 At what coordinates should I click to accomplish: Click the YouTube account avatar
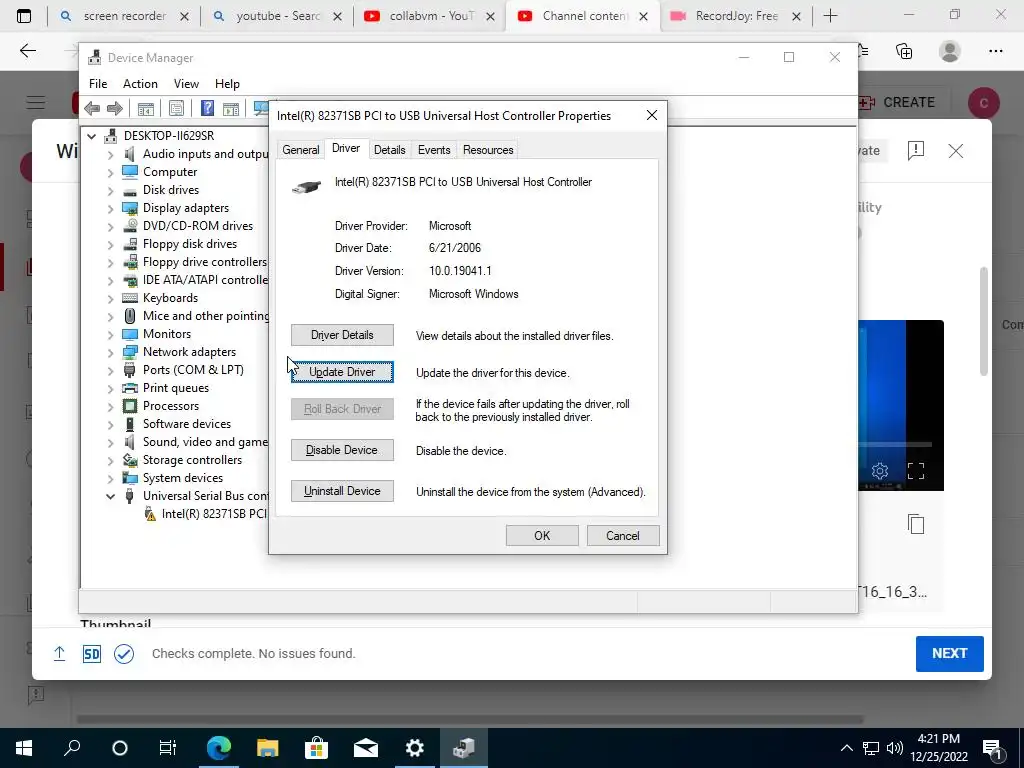984,103
